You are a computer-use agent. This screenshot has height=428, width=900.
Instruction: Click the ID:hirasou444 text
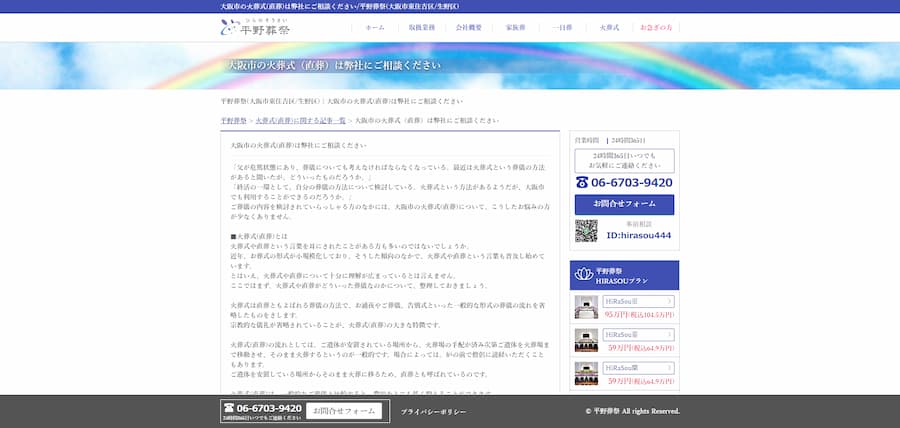638,235
